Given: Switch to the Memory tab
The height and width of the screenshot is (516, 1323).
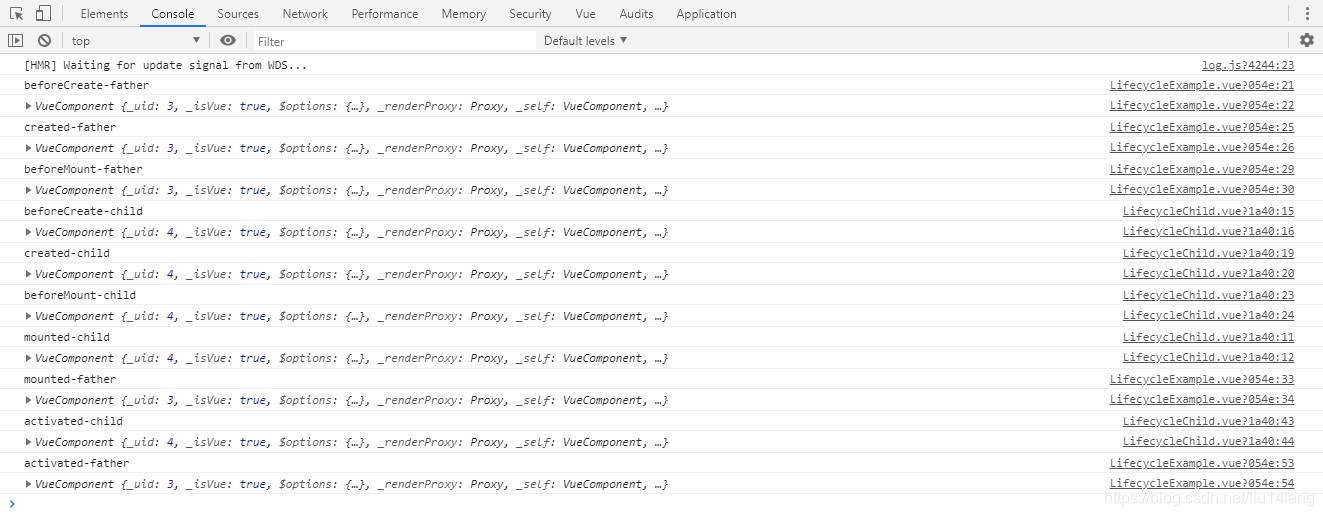Looking at the screenshot, I should pyautogui.click(x=463, y=14).
